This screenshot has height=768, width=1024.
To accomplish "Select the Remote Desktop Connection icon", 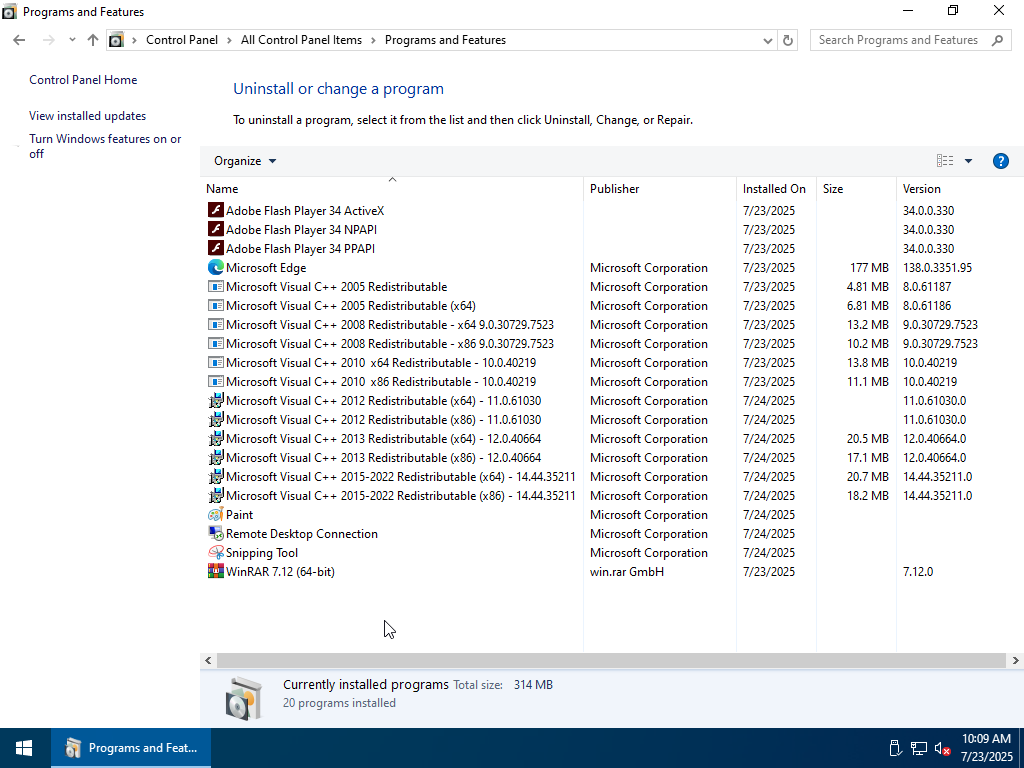I will click(215, 534).
